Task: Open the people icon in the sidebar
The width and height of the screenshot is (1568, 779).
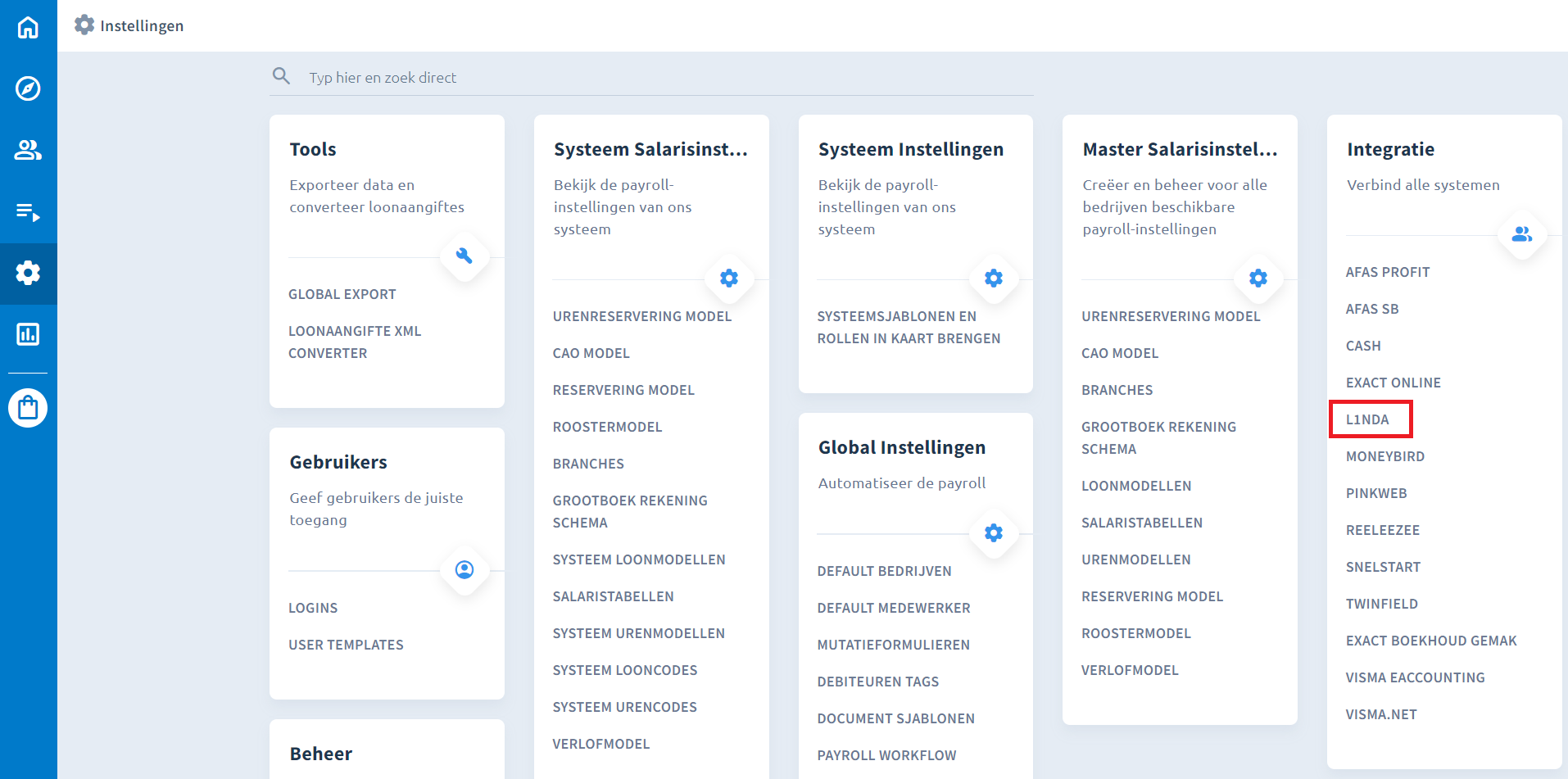Action: pos(28,150)
